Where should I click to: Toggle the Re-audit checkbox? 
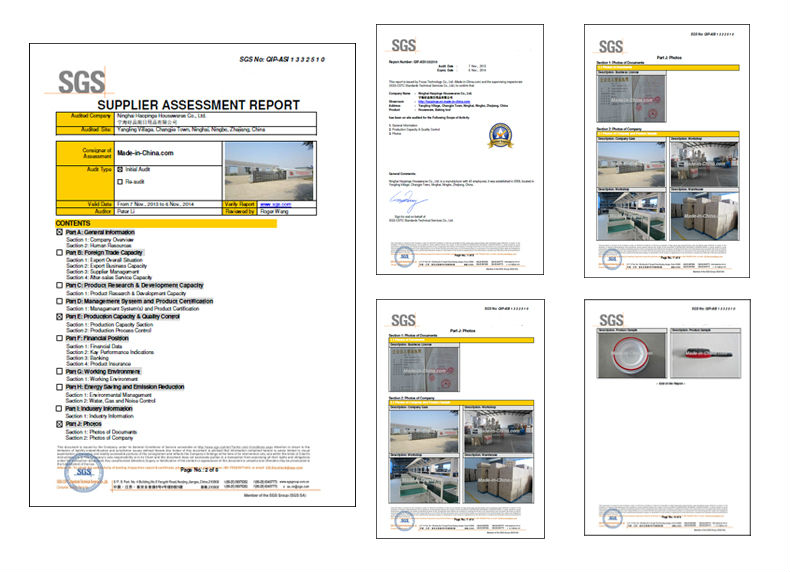[x=120, y=181]
